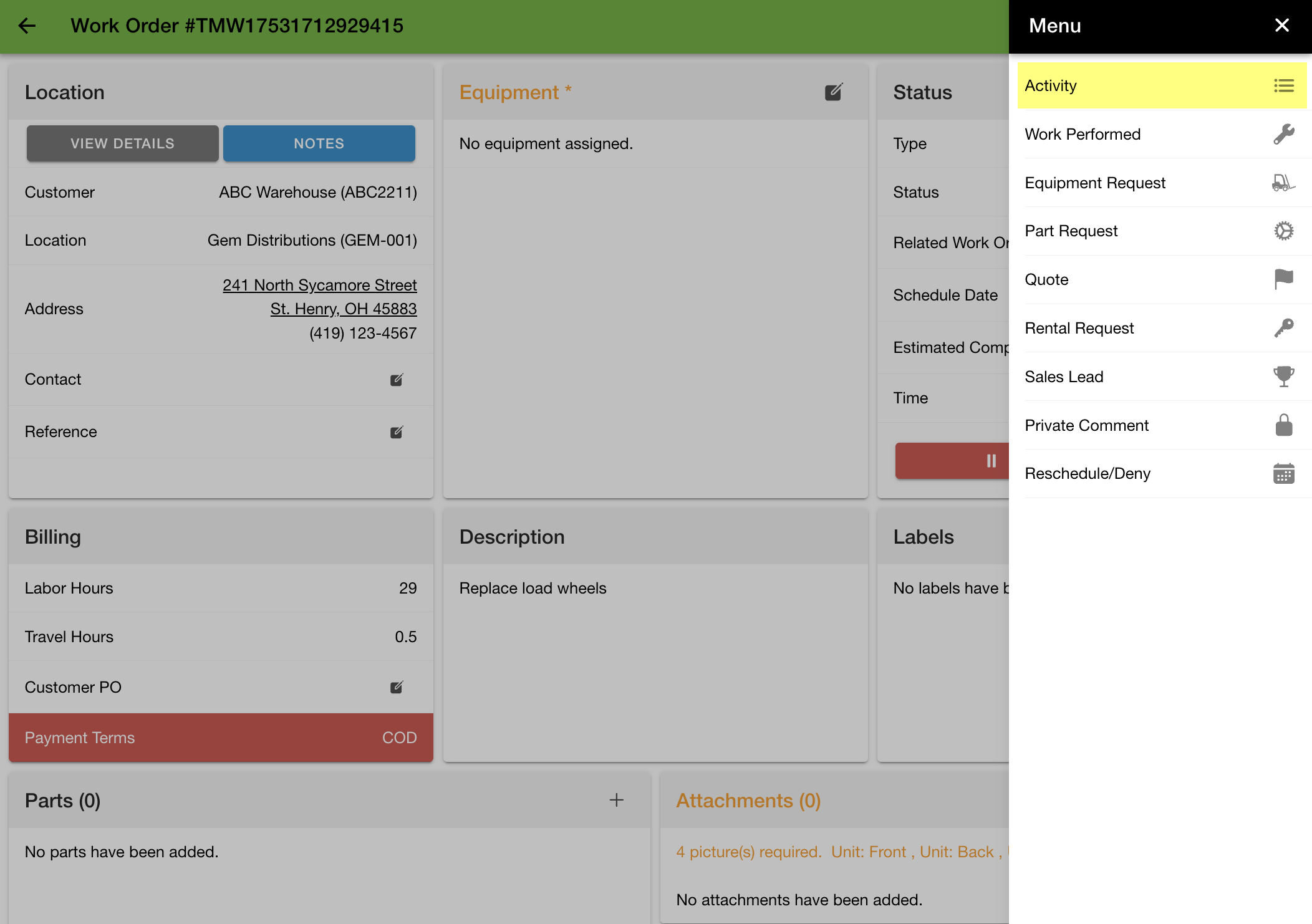Open the location NOTES button

point(319,143)
